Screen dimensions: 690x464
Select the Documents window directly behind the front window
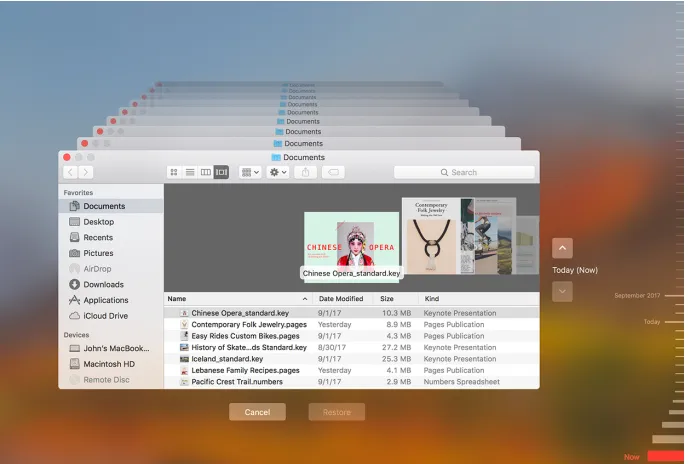[299, 144]
